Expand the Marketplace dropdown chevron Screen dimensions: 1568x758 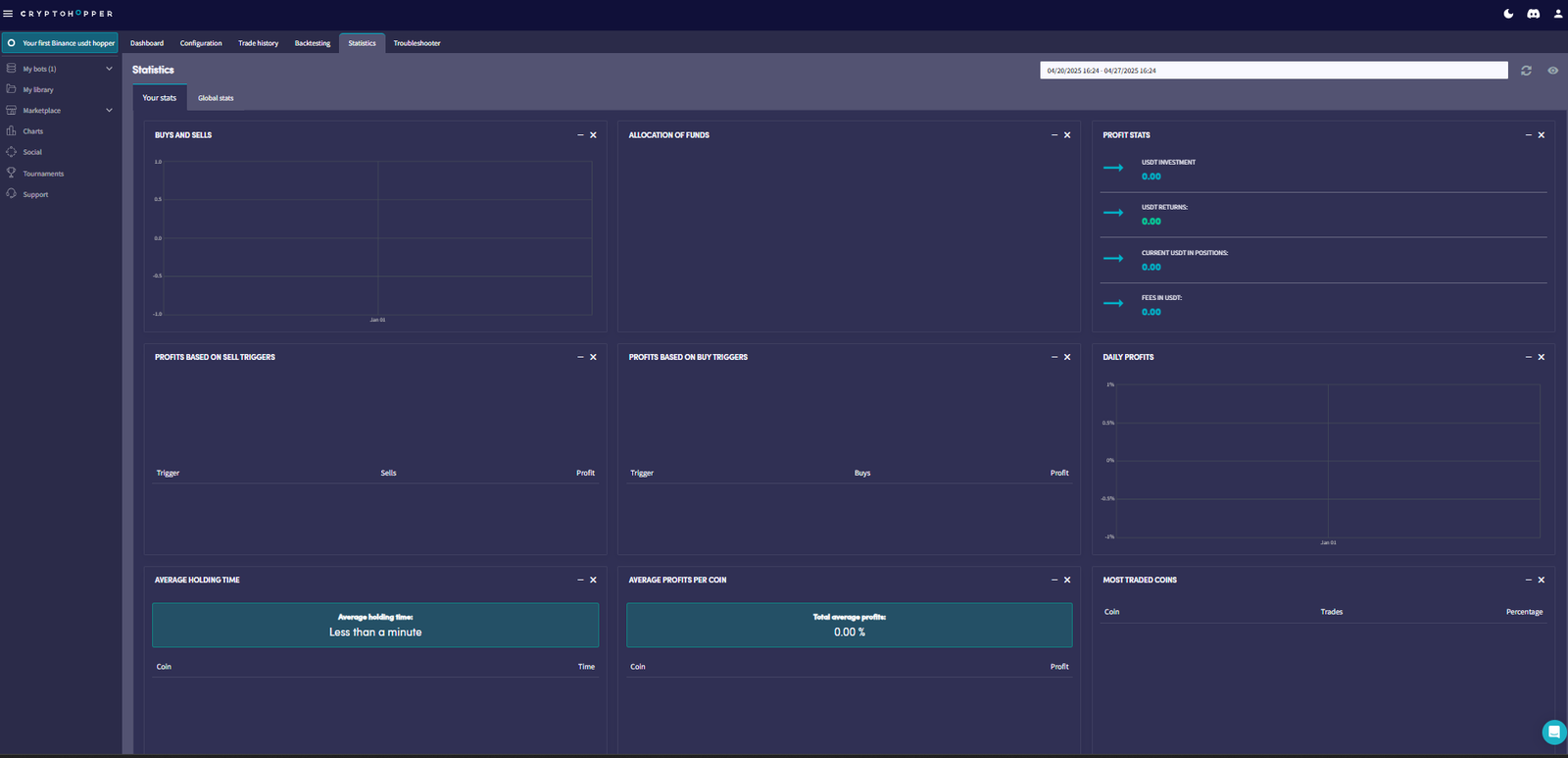[x=109, y=110]
